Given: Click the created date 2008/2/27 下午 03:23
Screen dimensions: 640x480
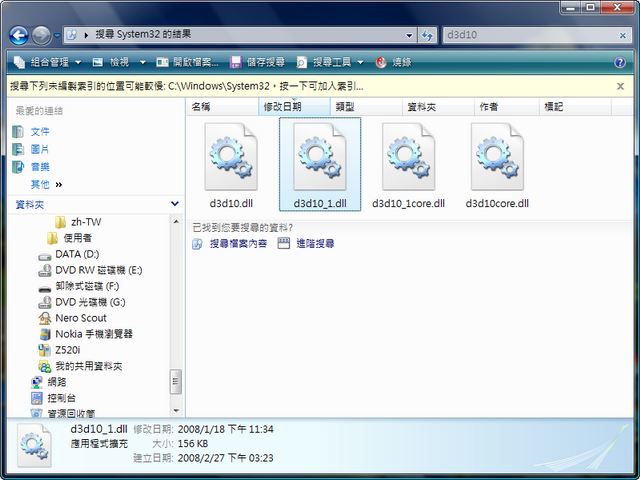Looking at the screenshot, I should [x=225, y=458].
